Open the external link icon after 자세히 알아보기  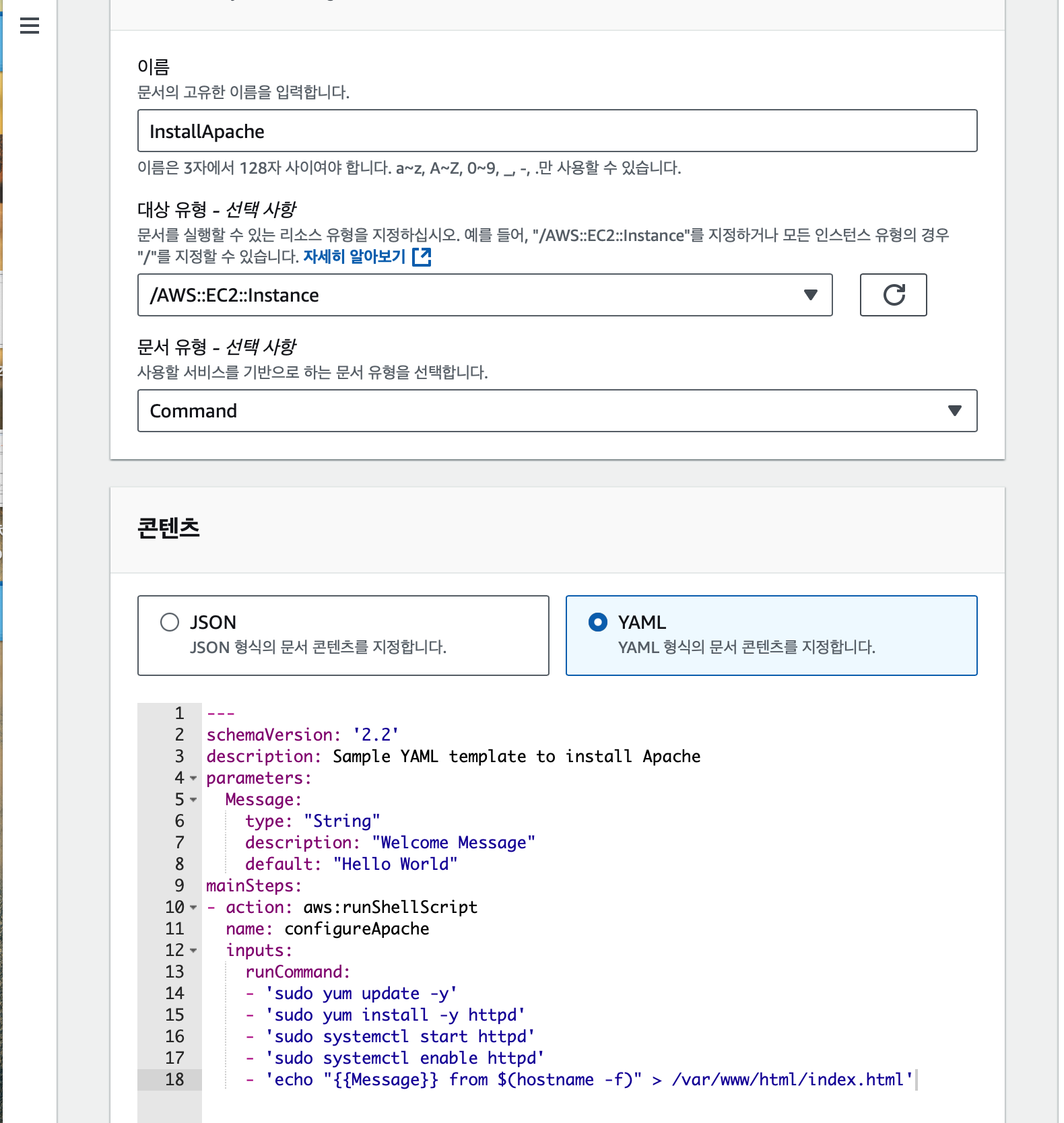coord(422,257)
